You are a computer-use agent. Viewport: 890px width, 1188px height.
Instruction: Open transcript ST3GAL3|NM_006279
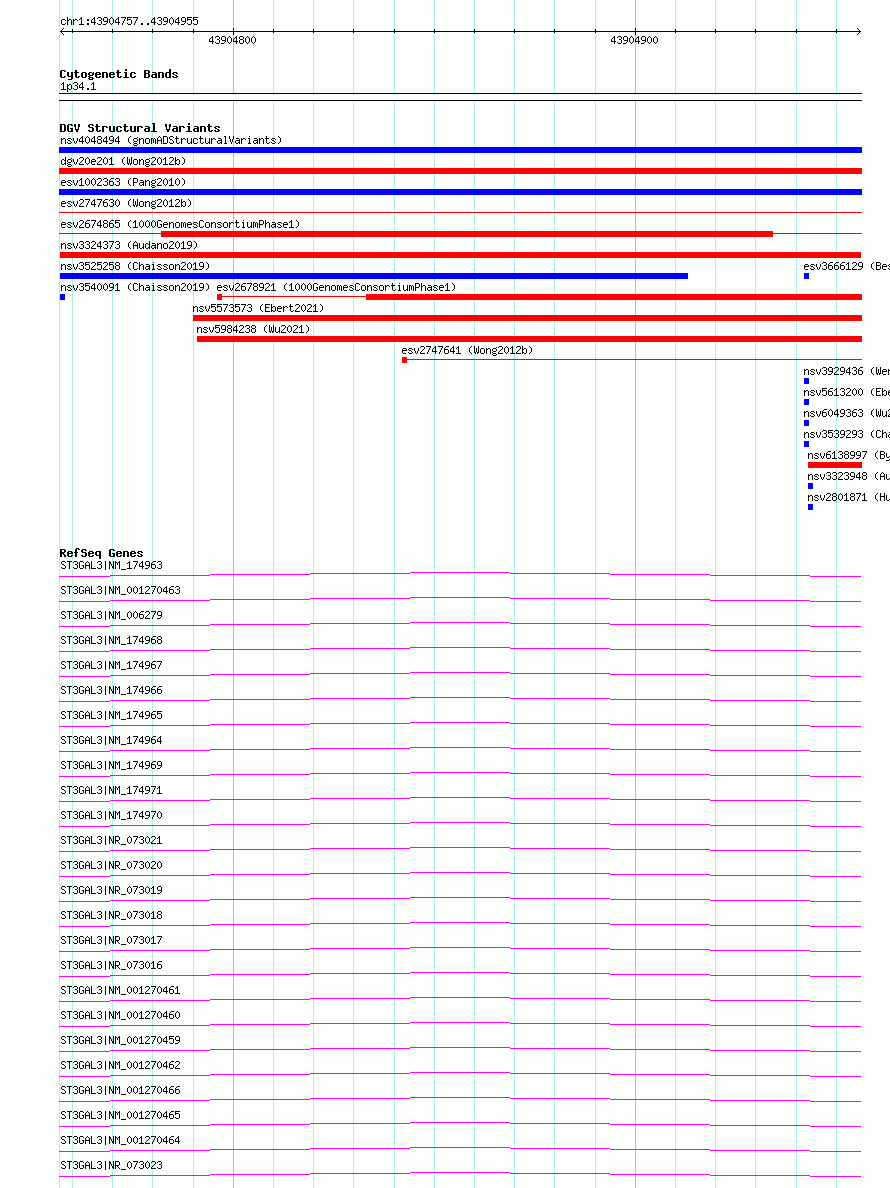[x=111, y=615]
